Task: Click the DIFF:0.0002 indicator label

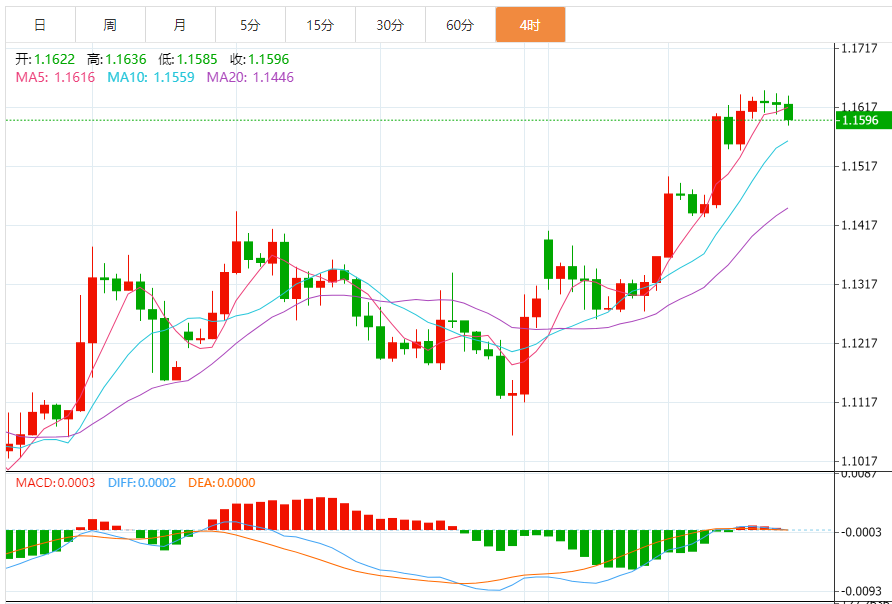Action: 142,483
